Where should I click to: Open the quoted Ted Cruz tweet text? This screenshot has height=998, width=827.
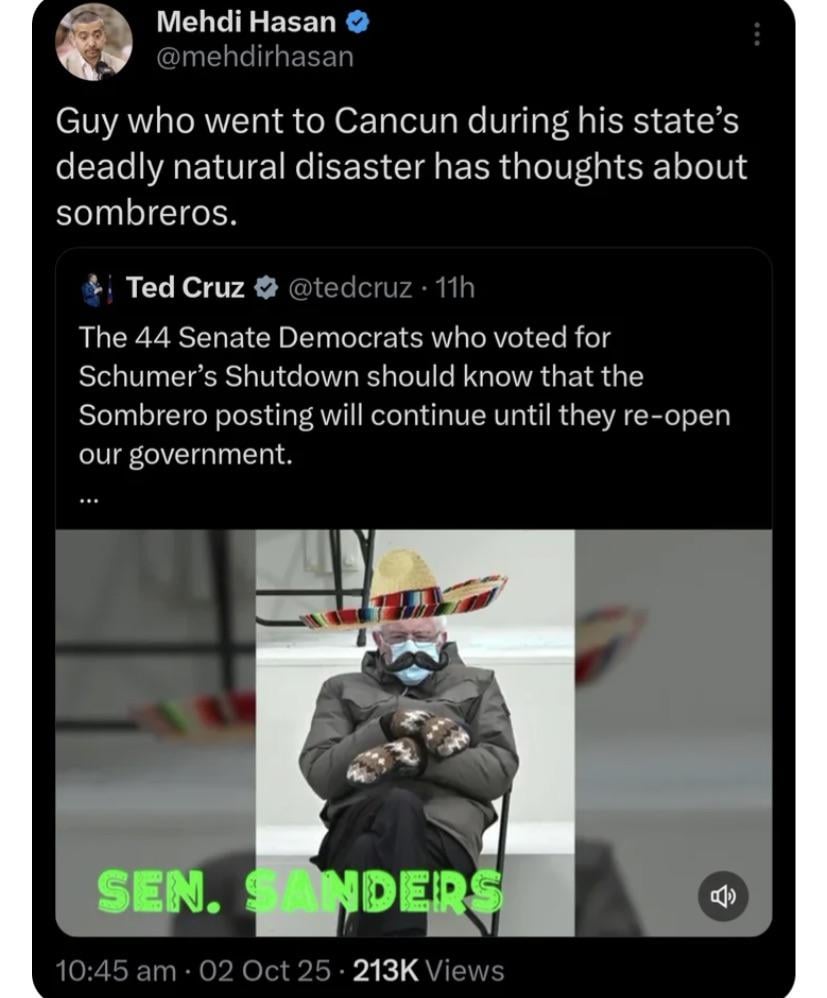tap(404, 396)
